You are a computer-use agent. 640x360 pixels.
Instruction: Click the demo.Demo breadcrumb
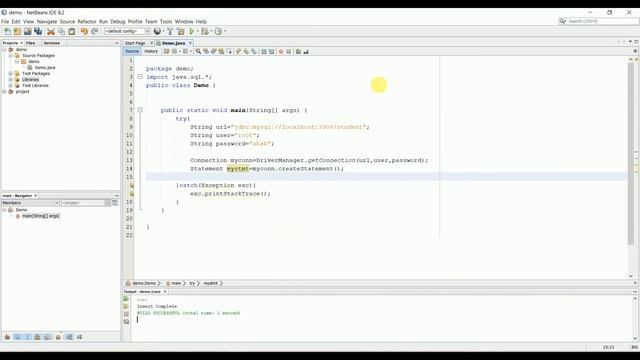click(x=144, y=283)
